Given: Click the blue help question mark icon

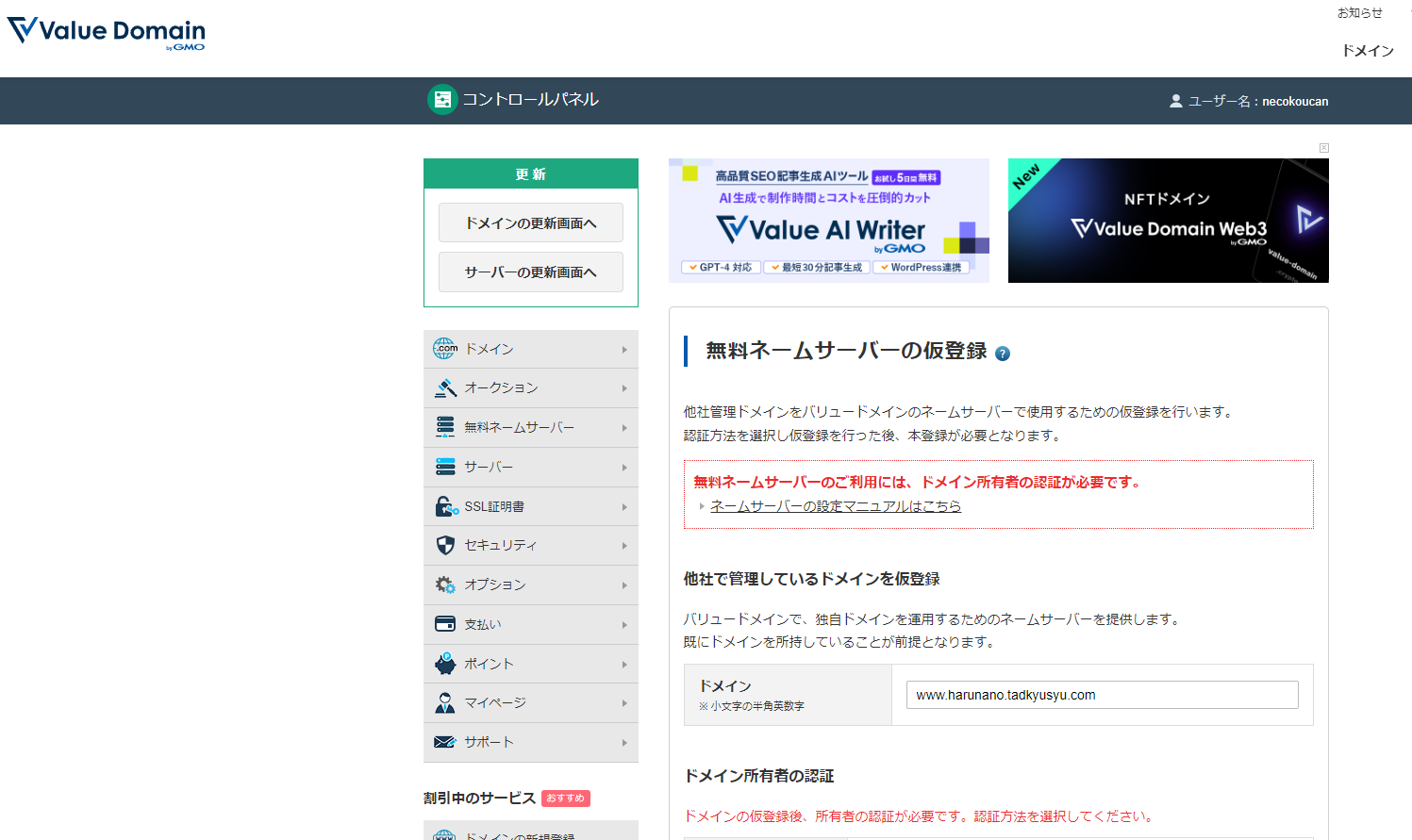Looking at the screenshot, I should point(1003,354).
